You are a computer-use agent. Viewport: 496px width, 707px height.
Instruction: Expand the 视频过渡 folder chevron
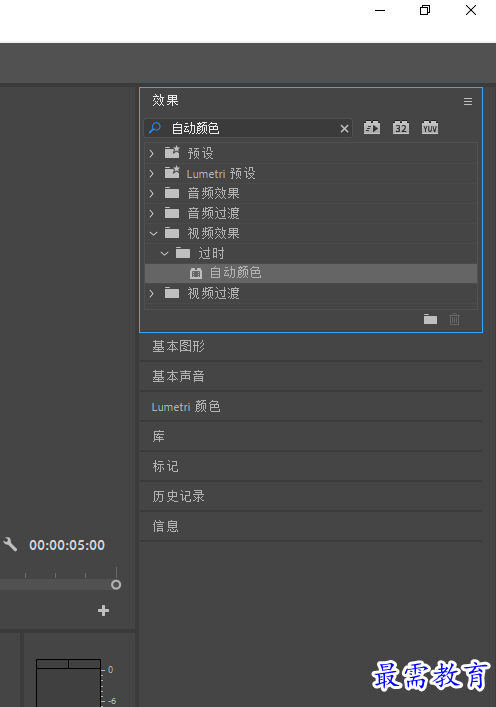tap(152, 294)
